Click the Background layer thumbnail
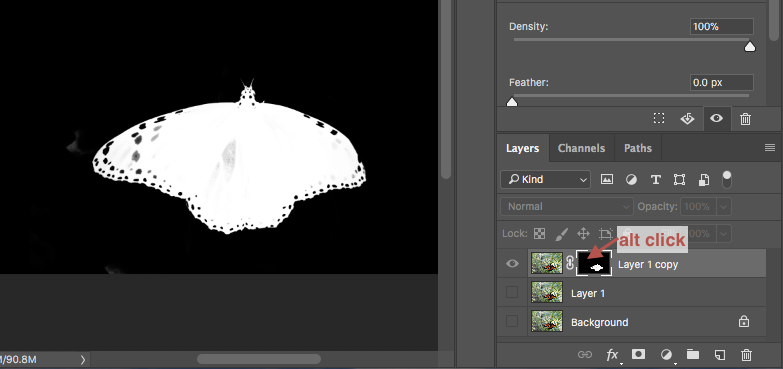This screenshot has height=369, width=783. pos(547,322)
